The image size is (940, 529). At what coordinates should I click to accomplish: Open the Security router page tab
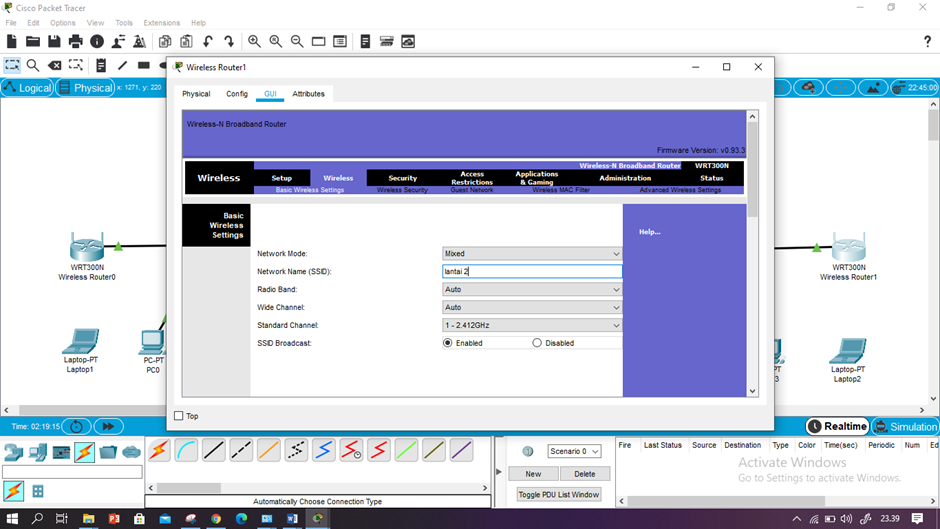click(x=402, y=178)
